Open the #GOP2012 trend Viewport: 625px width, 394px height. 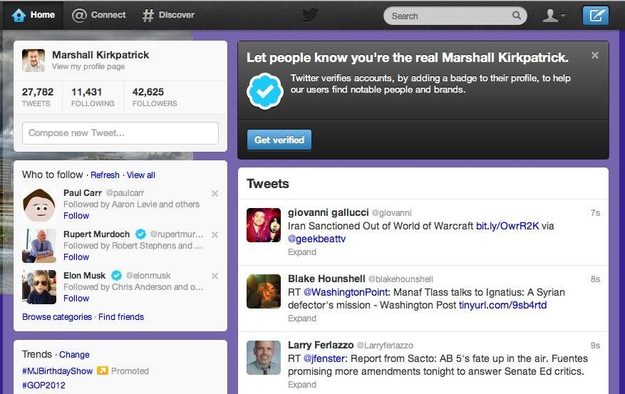[44, 385]
